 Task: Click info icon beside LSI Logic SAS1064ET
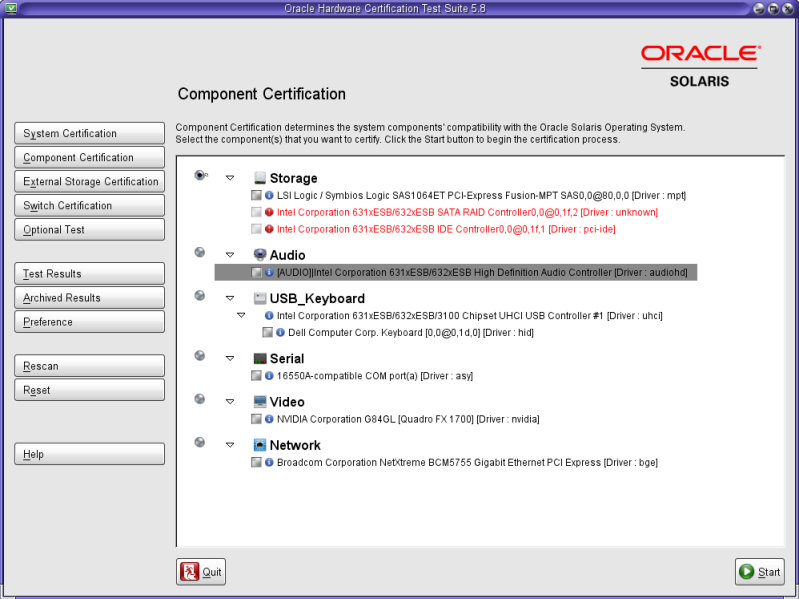(269, 195)
